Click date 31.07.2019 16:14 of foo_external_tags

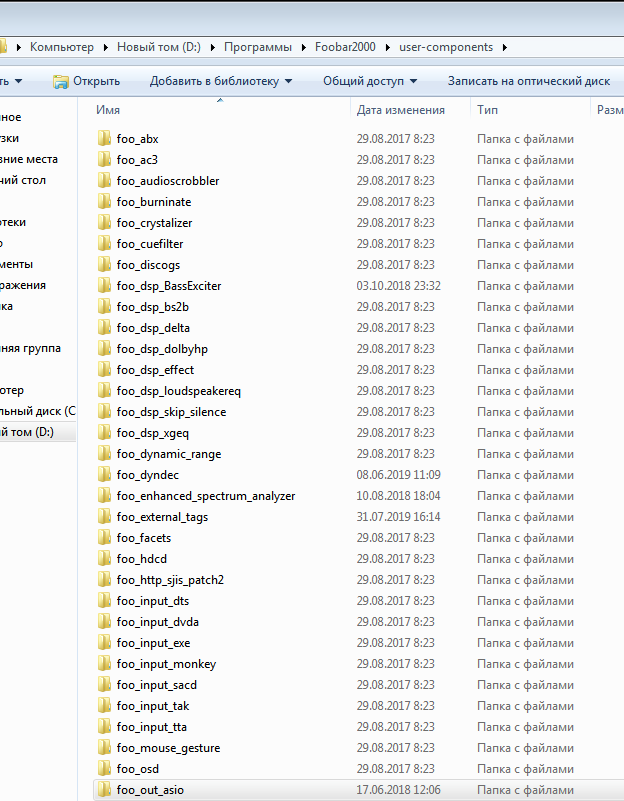398,516
